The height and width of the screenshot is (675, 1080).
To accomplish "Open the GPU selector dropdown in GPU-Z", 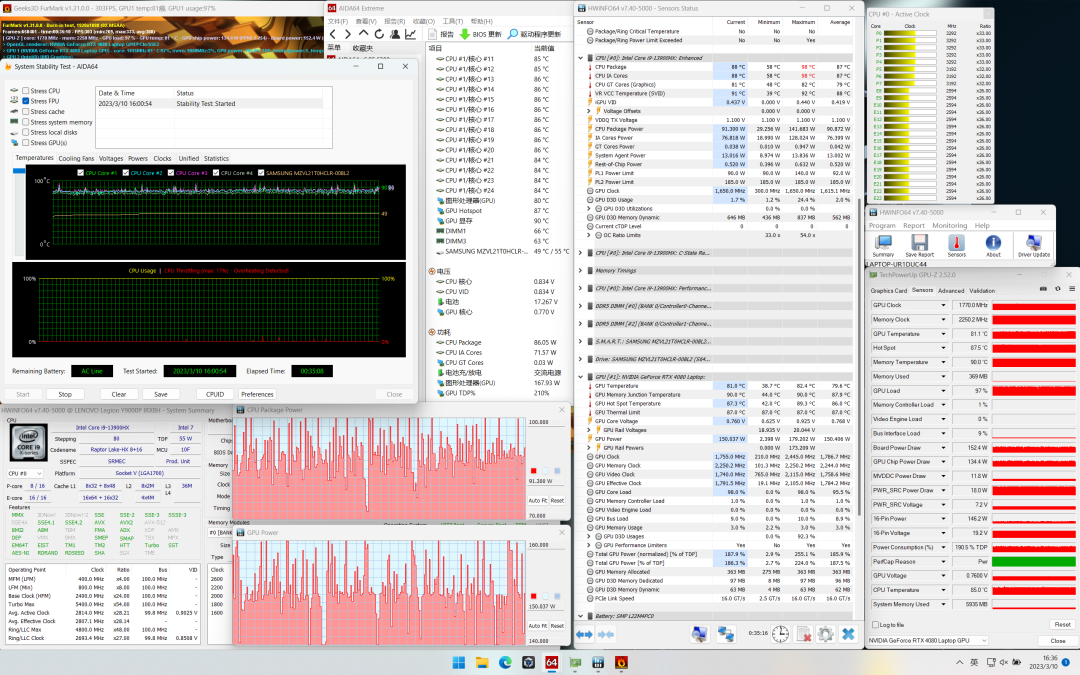I will [x=928, y=641].
